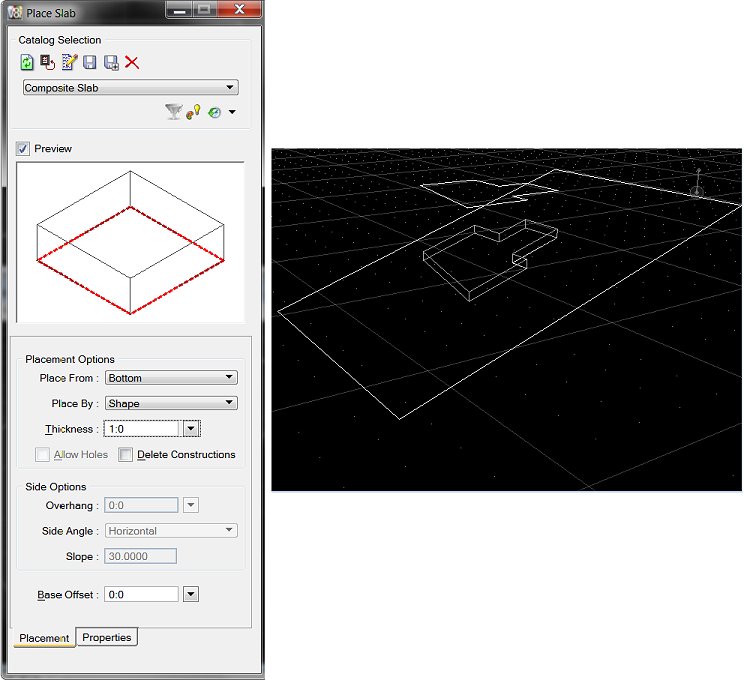Click the restore catalog defaults icon
The width and height of the screenshot is (744, 680).
pyautogui.click(x=47, y=62)
